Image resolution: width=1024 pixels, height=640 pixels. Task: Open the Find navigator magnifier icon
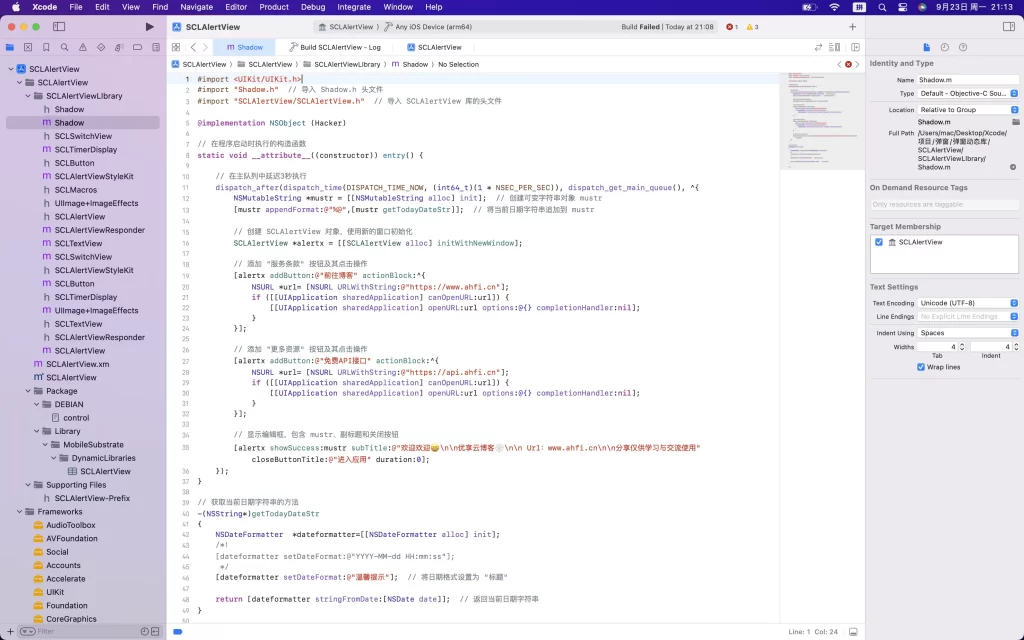click(65, 47)
